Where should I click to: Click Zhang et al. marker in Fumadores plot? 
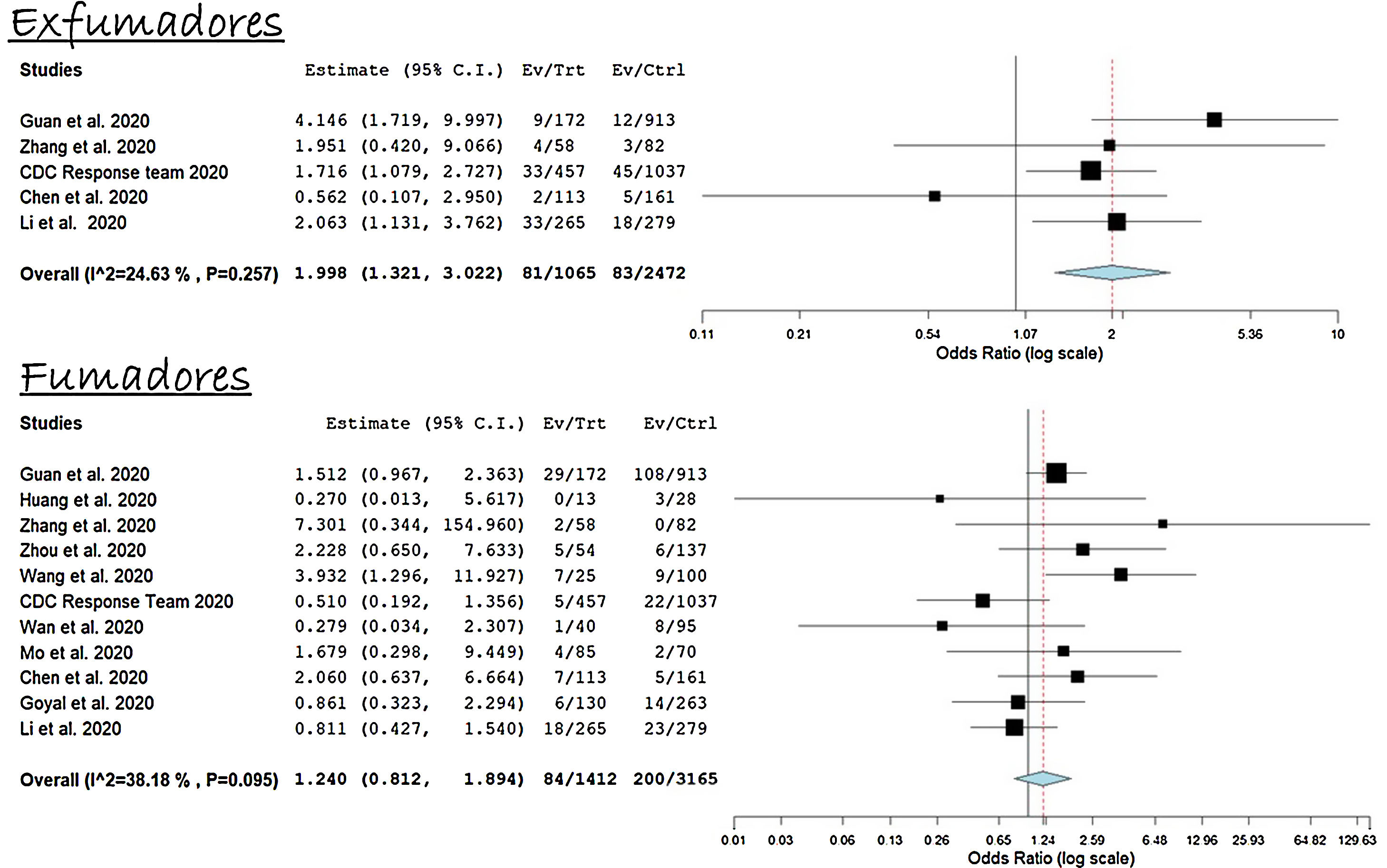coord(1162,524)
